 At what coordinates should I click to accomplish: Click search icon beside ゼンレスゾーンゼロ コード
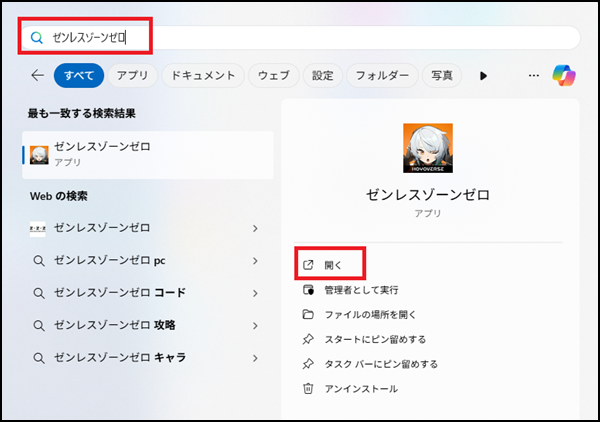[x=39, y=293]
